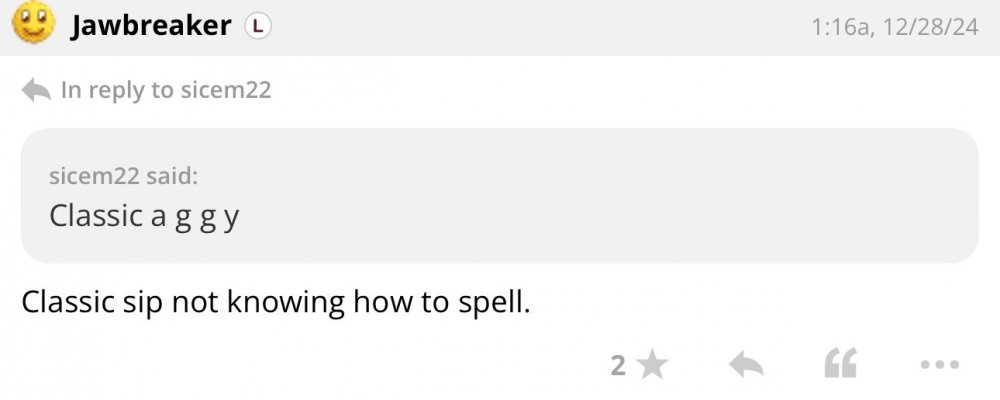Viewport: 1000px width, 400px height.
Task: Click the post text about not knowing how to spell
Action: [x=275, y=301]
